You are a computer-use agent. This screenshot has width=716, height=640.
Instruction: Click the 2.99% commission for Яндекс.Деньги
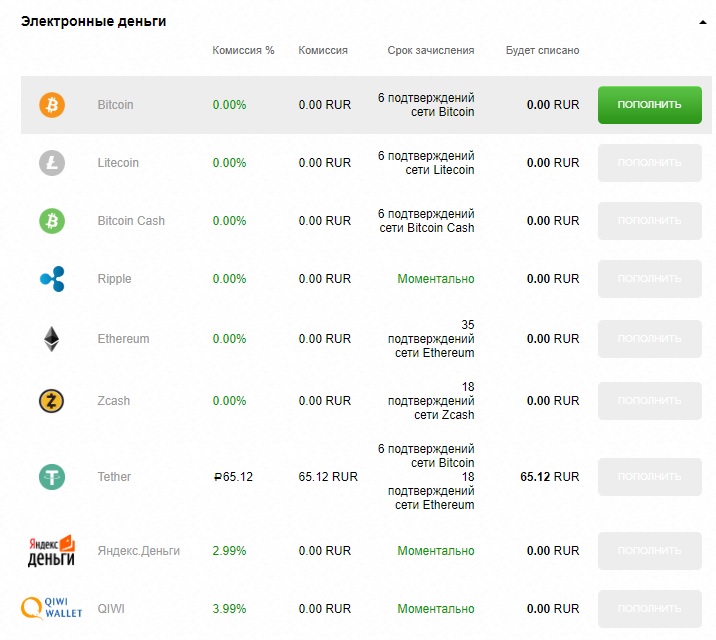[229, 551]
